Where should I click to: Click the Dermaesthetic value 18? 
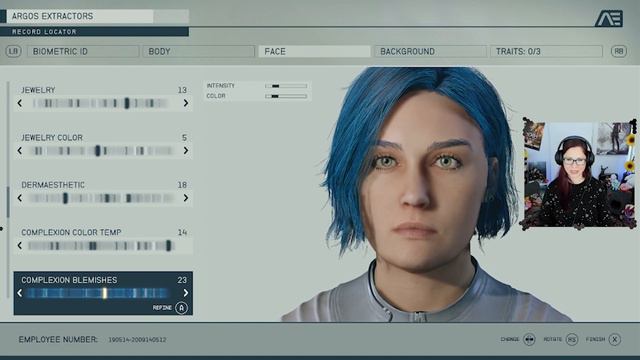[182, 185]
